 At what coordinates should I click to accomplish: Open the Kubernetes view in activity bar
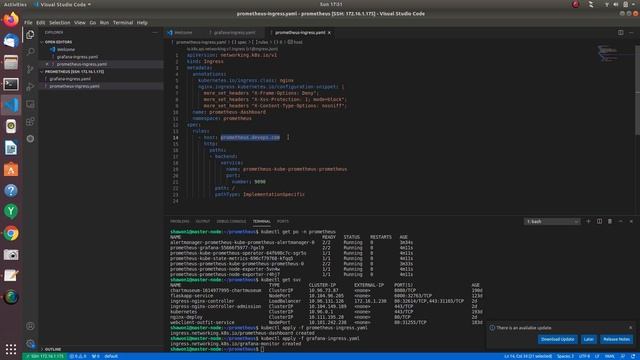(x=30, y=139)
